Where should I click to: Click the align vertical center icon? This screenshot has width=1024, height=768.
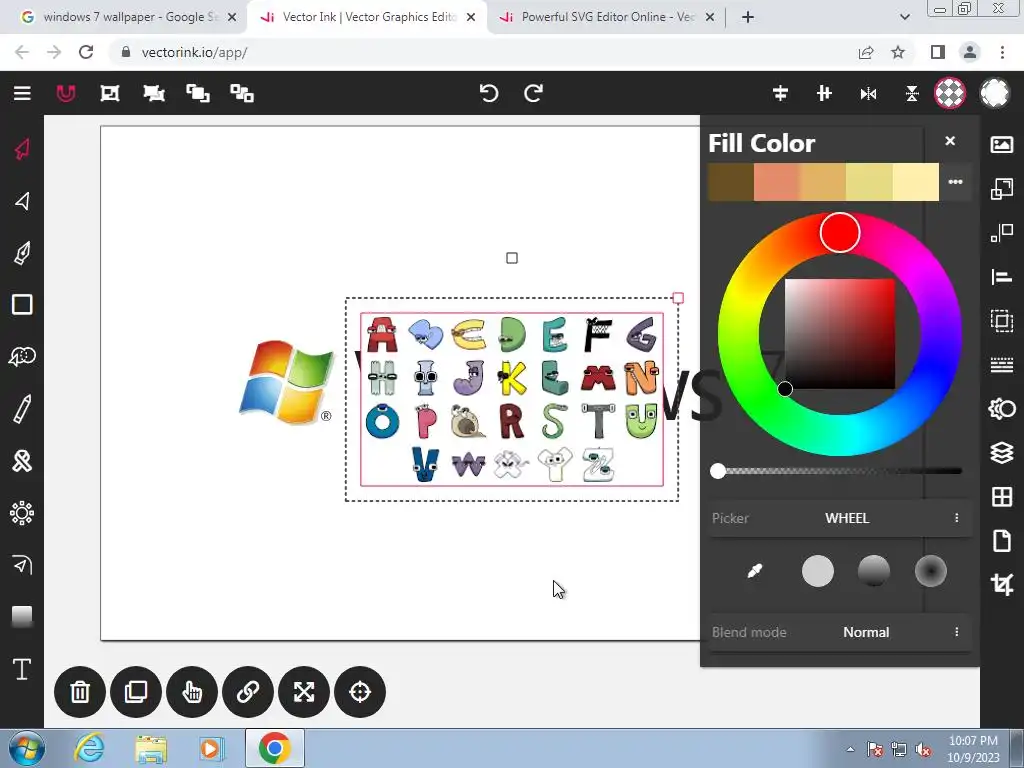(824, 93)
